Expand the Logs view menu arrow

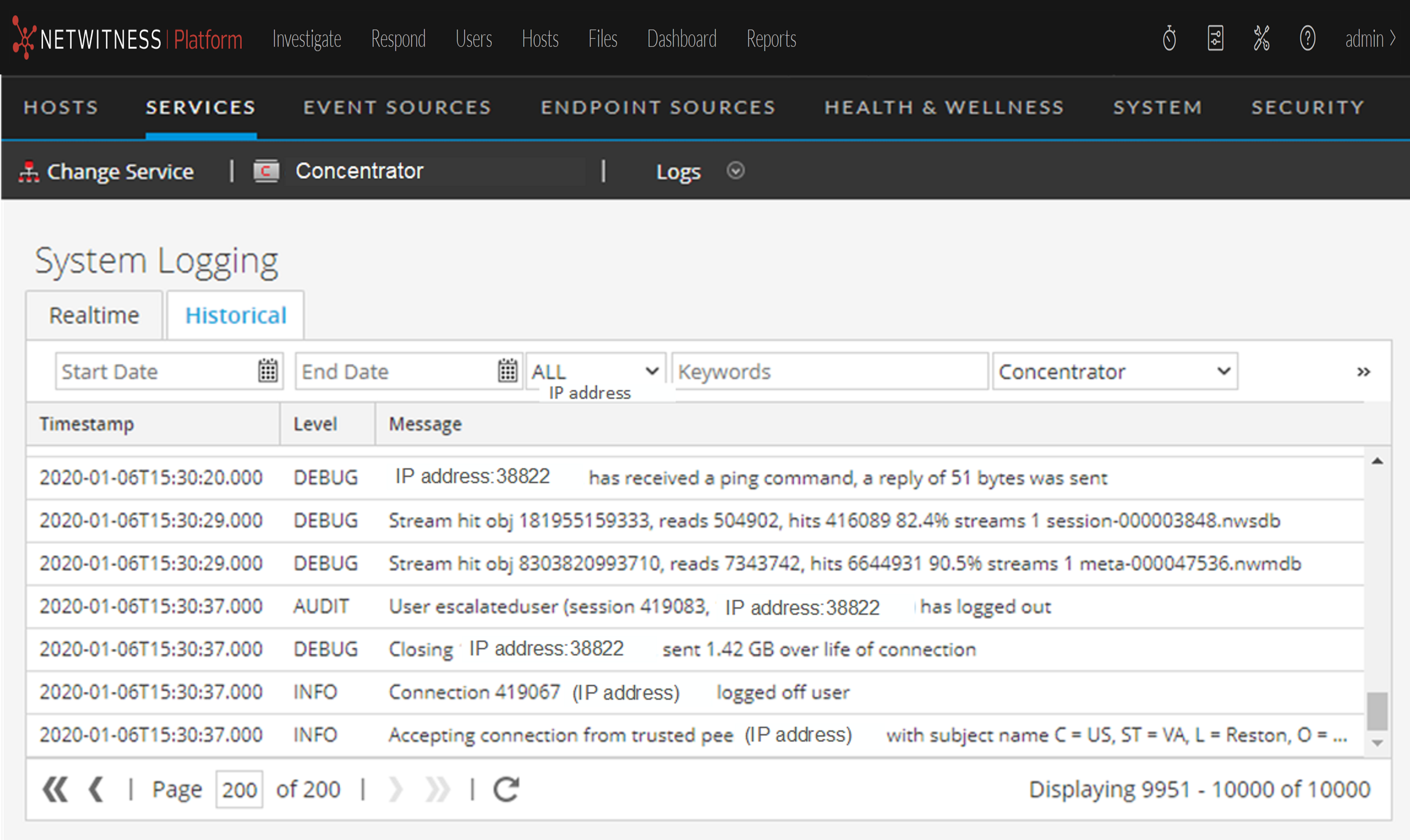(735, 170)
